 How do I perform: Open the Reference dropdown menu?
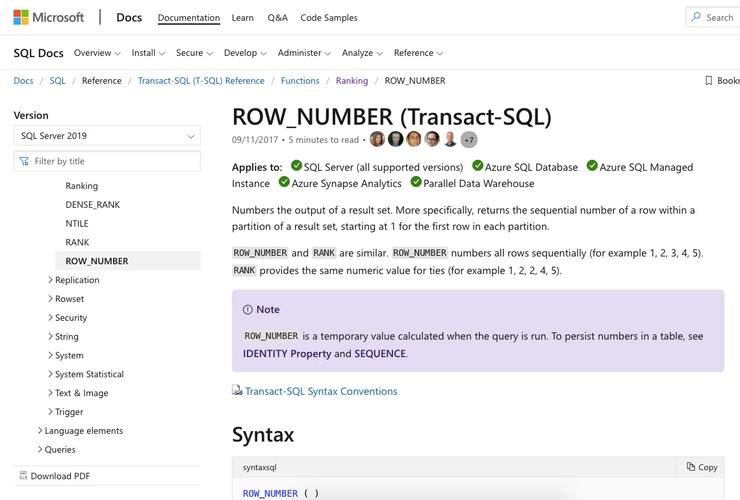tap(419, 53)
